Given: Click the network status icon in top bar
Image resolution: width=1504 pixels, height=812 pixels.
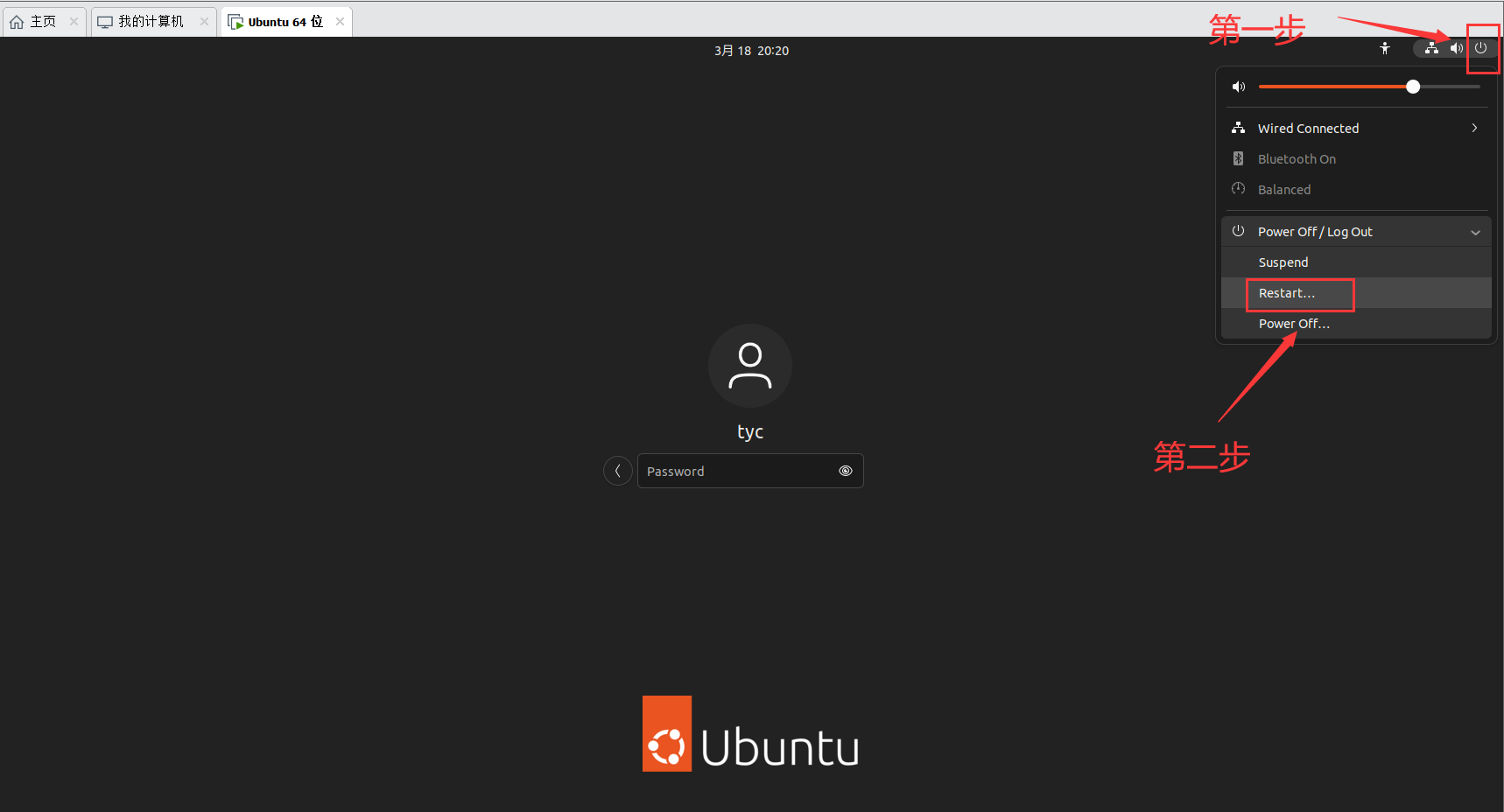Looking at the screenshot, I should click(x=1431, y=49).
